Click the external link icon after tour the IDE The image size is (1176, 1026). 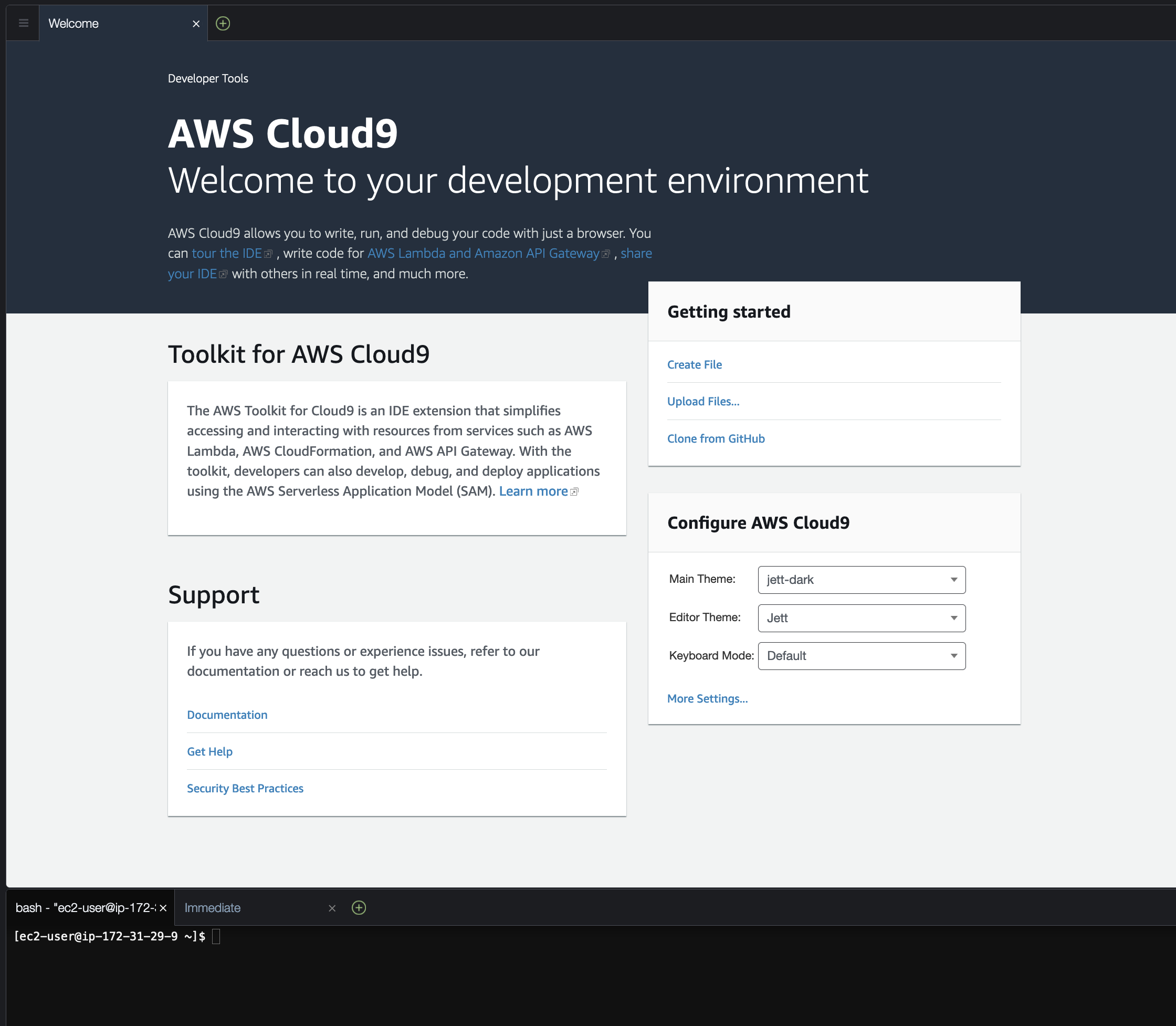click(x=268, y=254)
